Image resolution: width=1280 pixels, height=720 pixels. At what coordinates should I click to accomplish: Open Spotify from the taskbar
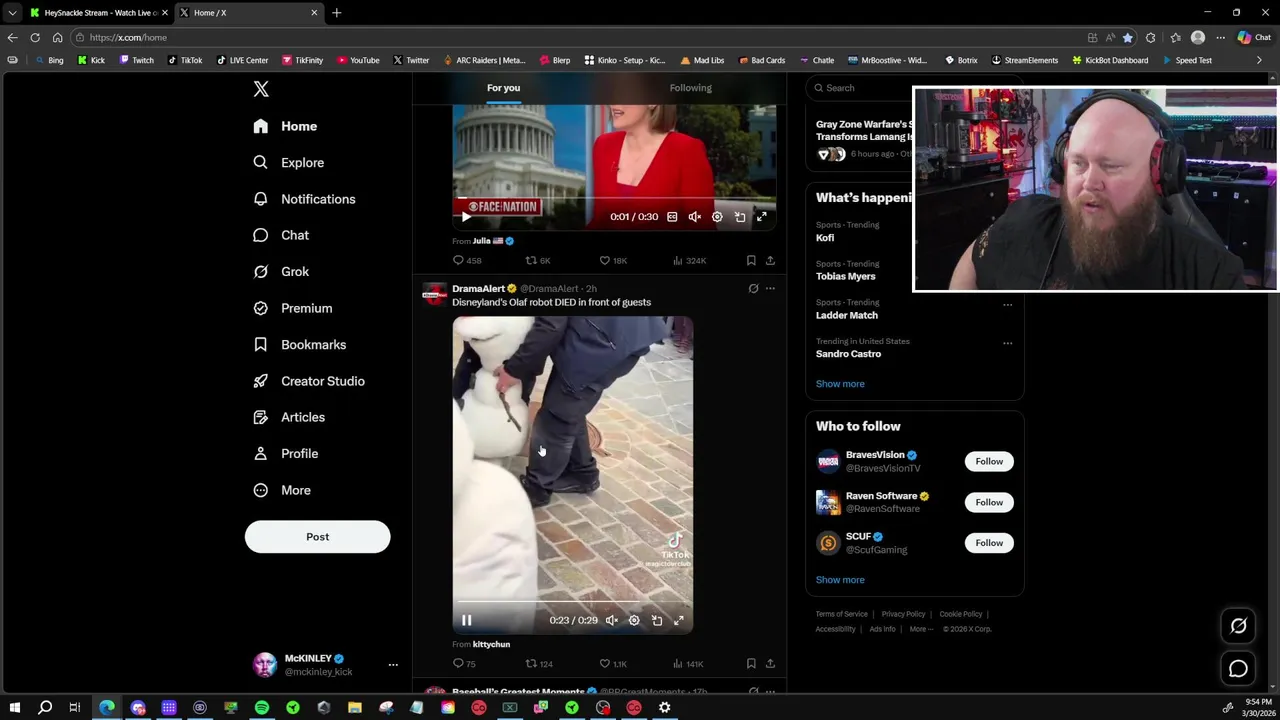[262, 708]
